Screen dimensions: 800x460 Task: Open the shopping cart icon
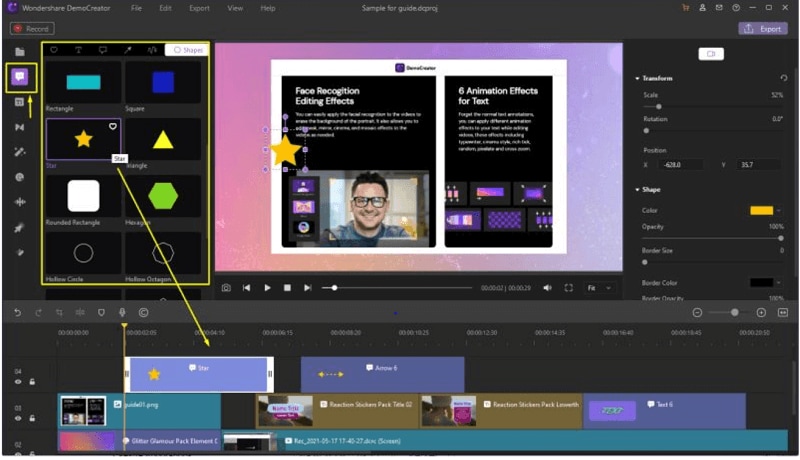tap(685, 8)
